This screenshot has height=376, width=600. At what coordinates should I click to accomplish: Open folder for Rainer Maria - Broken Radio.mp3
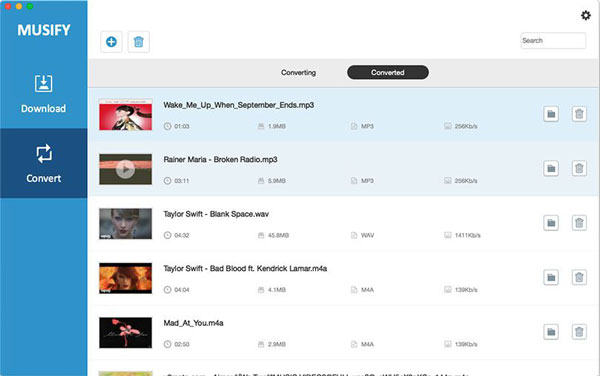(551, 168)
